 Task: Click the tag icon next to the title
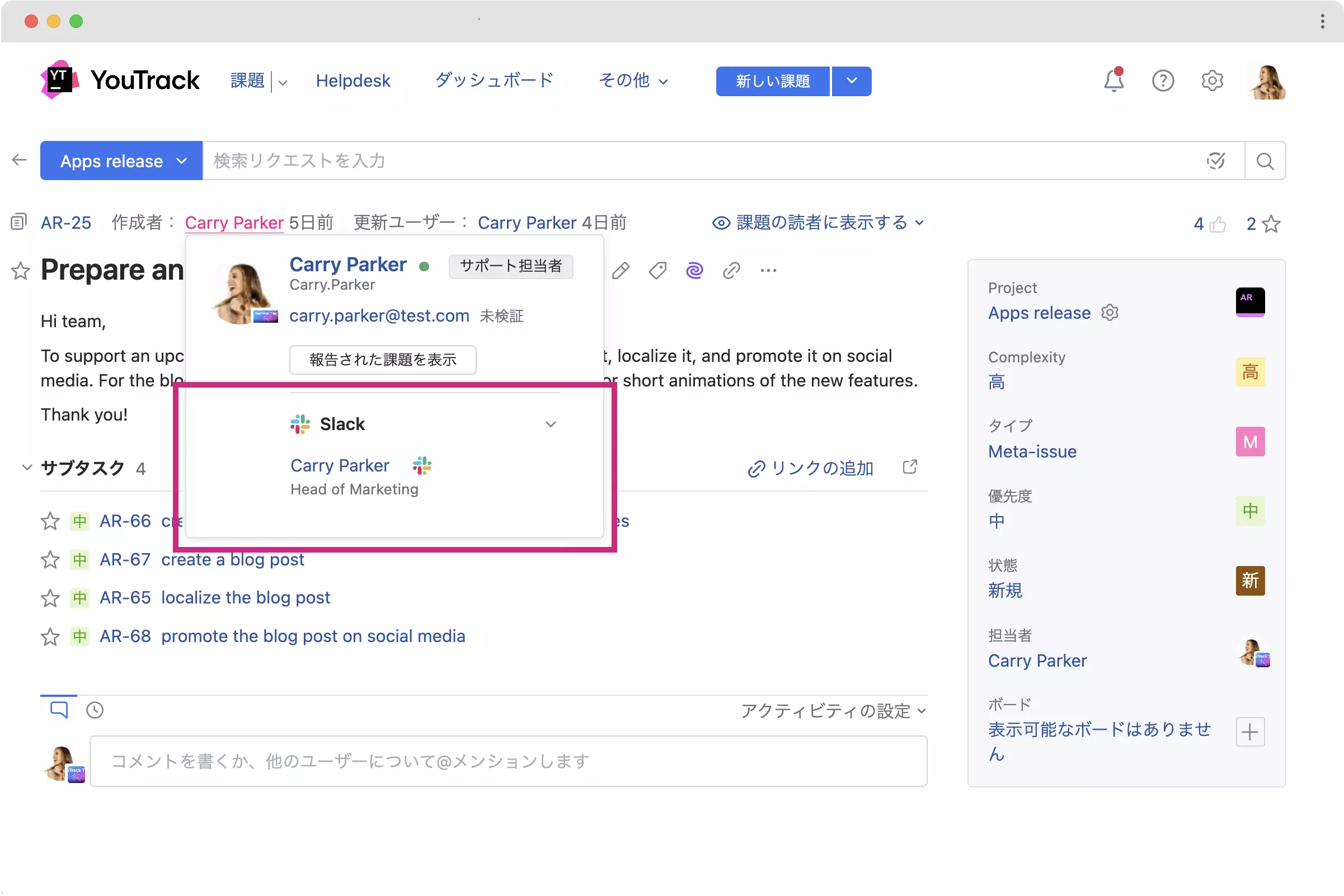point(657,270)
